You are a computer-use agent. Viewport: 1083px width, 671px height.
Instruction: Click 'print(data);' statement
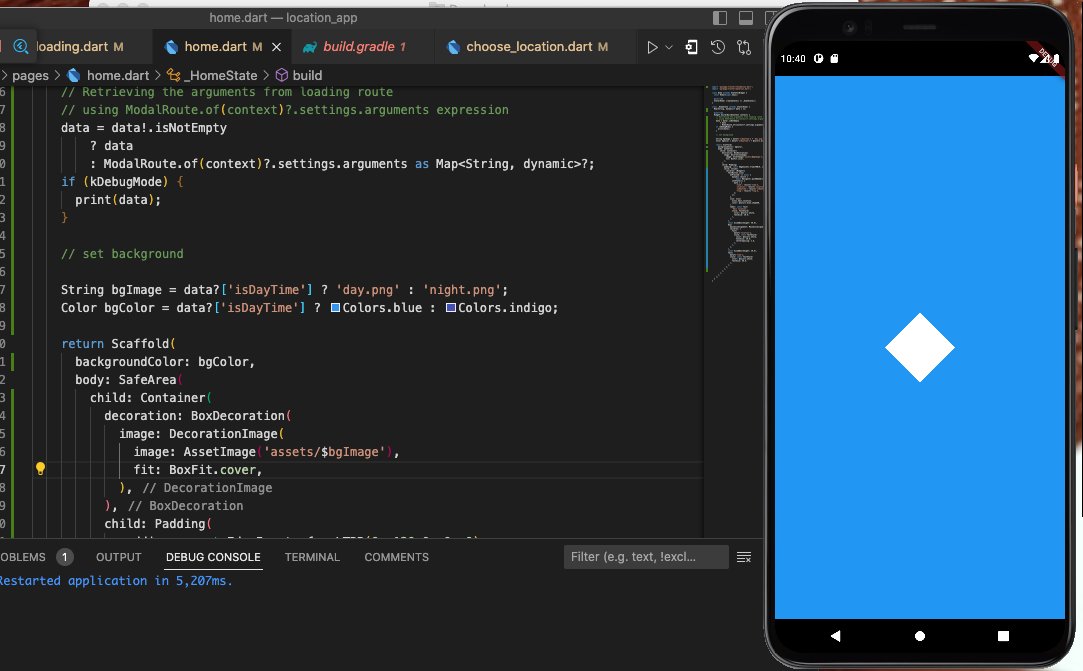[118, 200]
